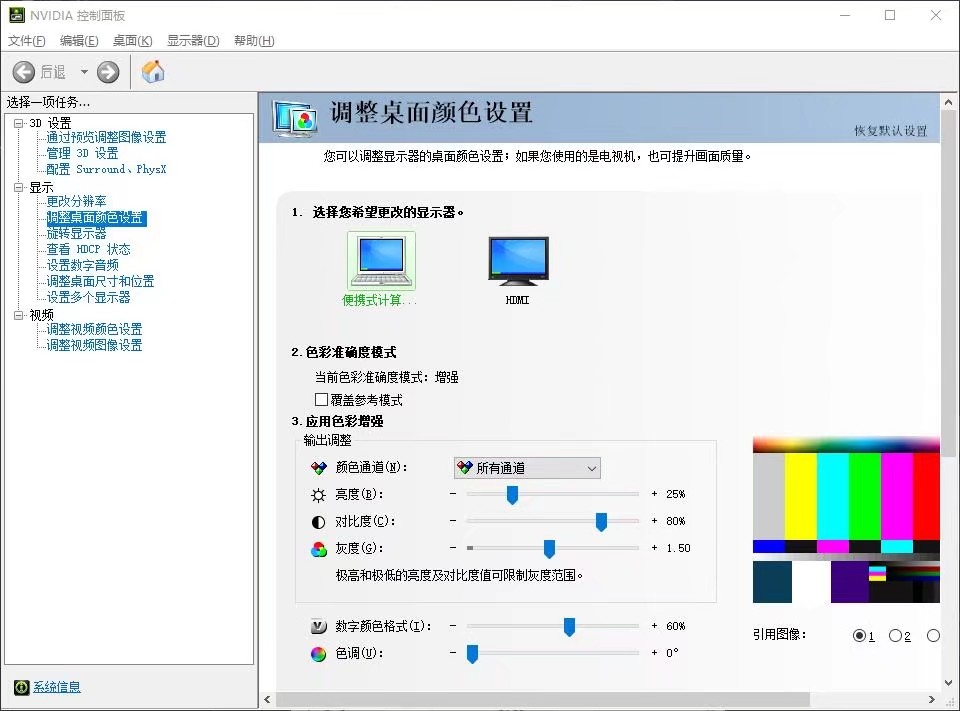Open 旋转显示器 task

(77, 233)
